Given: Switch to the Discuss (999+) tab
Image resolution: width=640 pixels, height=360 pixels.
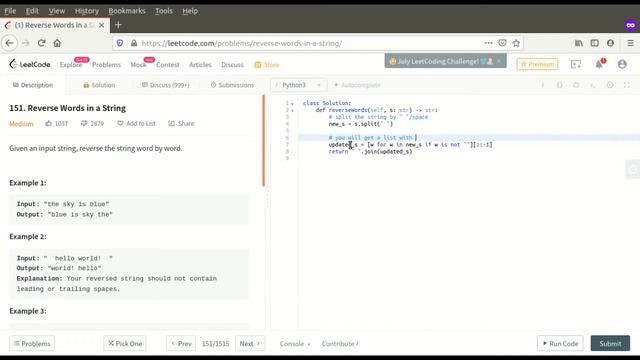Looking at the screenshot, I should click(x=166, y=85).
